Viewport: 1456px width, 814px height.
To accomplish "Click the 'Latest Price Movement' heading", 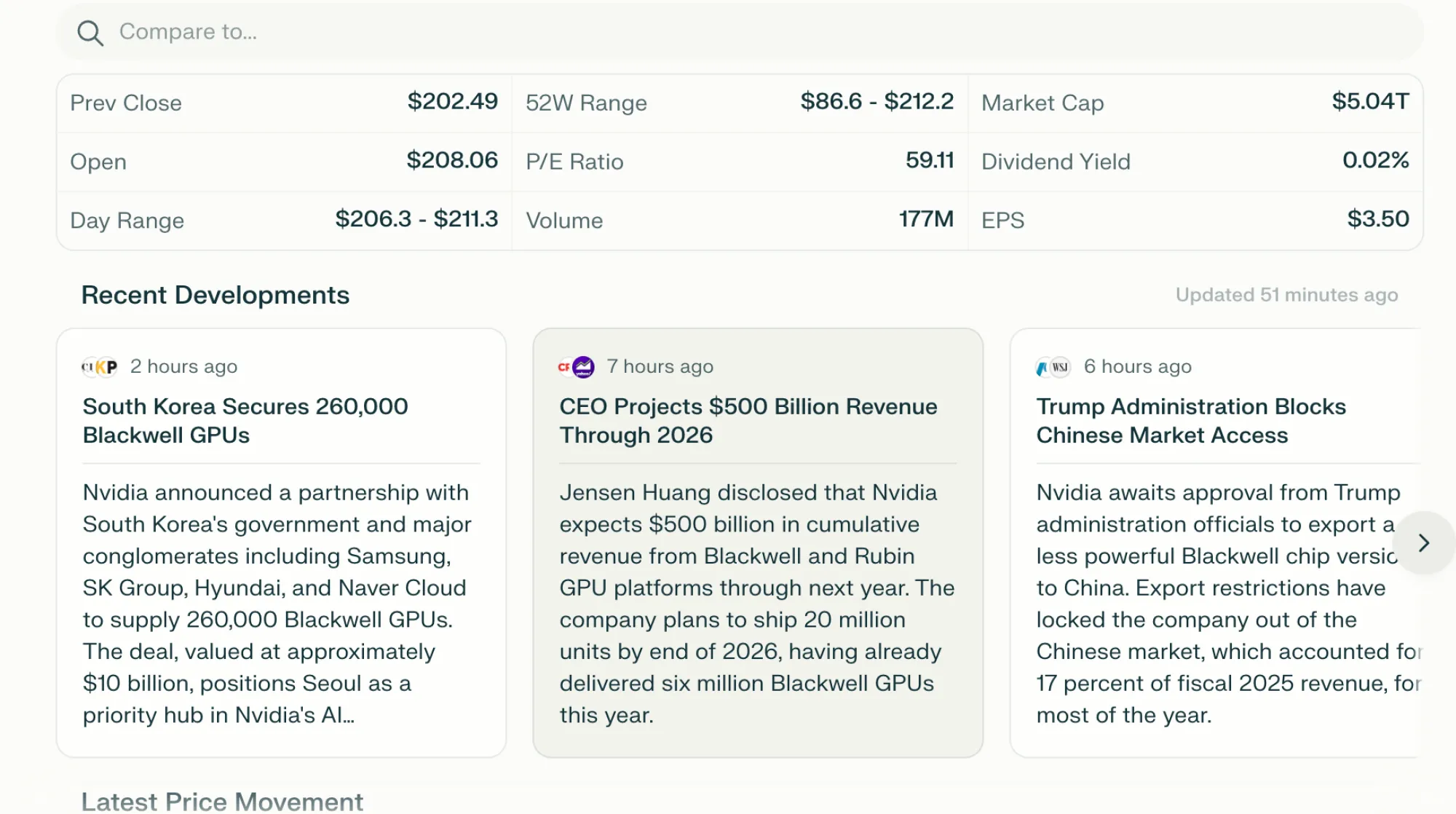I will [x=222, y=801].
